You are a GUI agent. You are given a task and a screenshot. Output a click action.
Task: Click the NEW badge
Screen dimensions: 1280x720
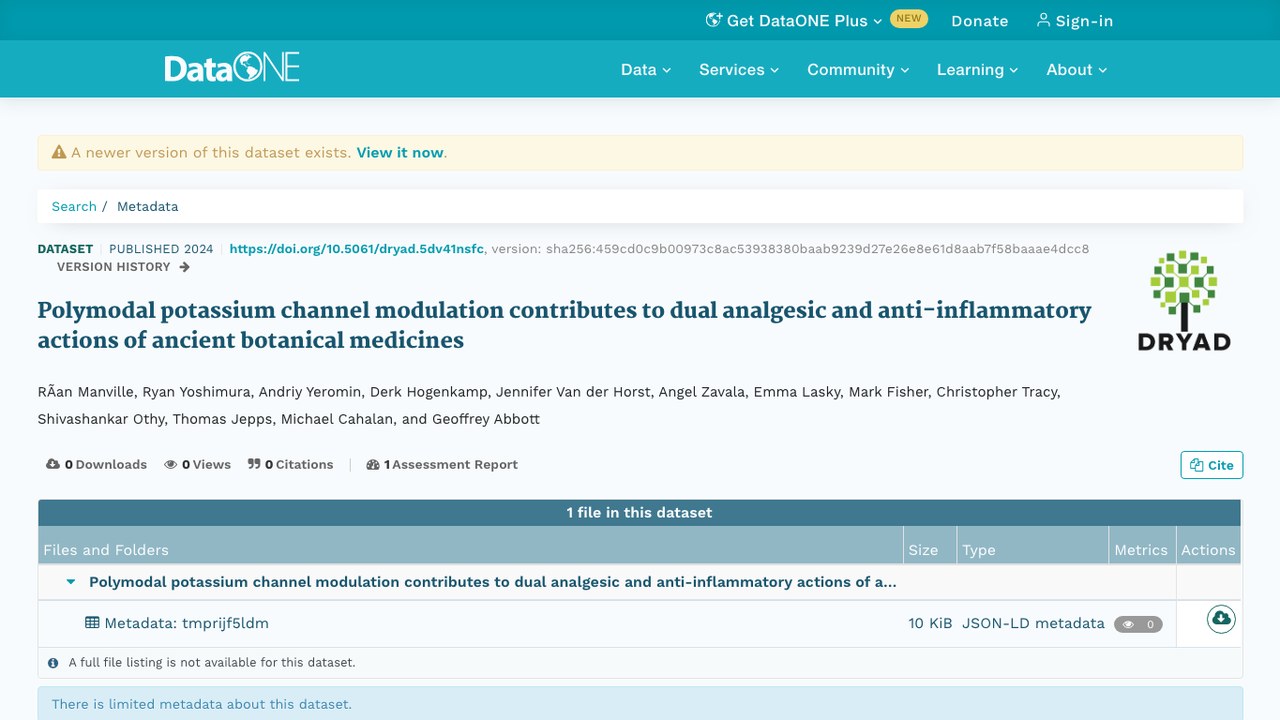tap(909, 18)
